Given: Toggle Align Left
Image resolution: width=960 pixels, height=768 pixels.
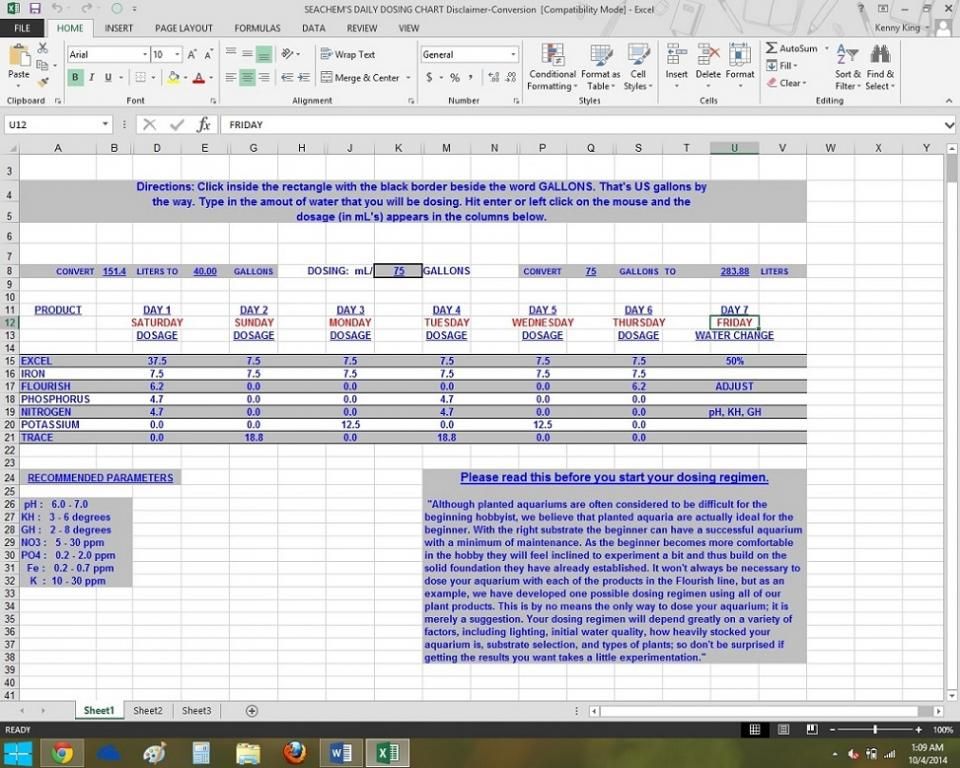Looking at the screenshot, I should click(231, 78).
